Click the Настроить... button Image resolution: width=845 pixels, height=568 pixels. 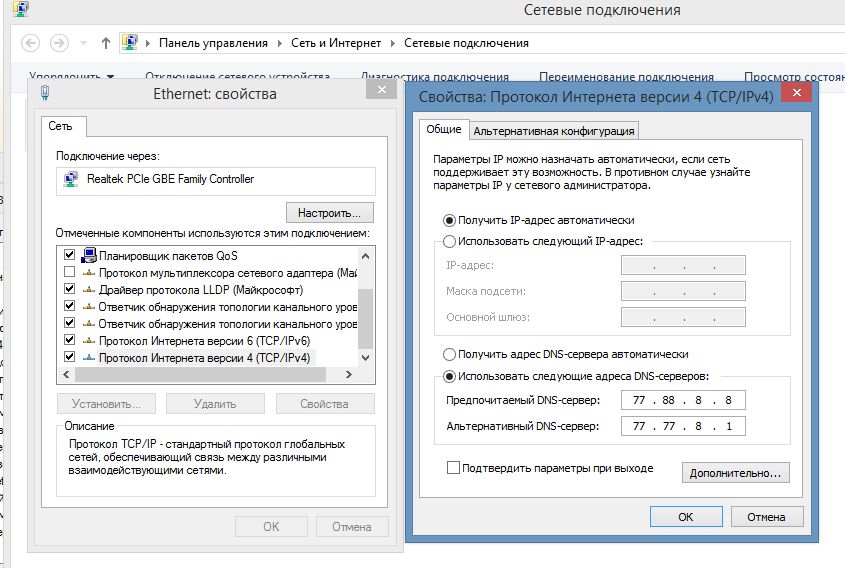[329, 213]
